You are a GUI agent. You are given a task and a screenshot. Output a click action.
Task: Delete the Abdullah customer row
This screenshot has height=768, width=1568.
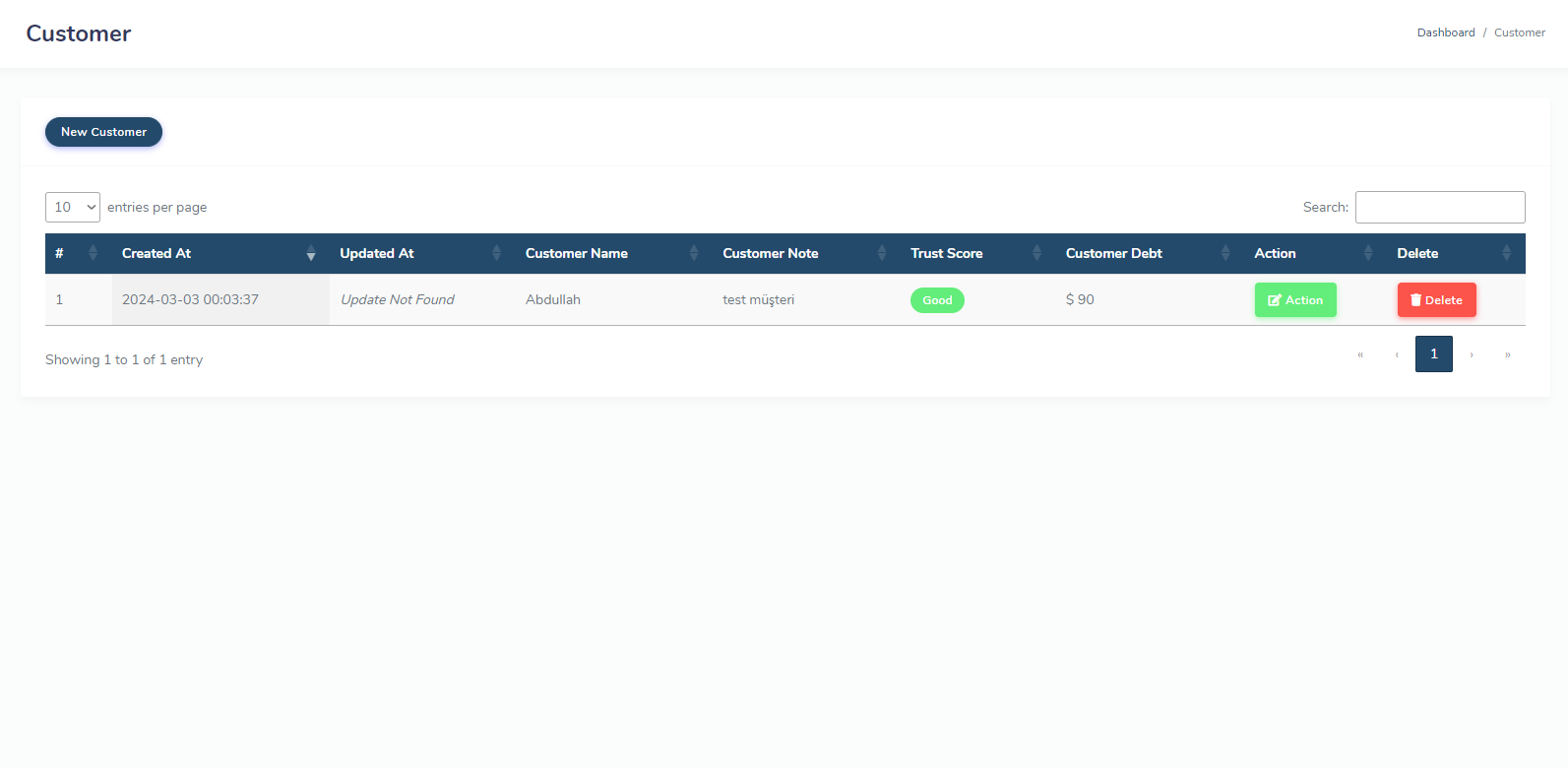[x=1436, y=300]
